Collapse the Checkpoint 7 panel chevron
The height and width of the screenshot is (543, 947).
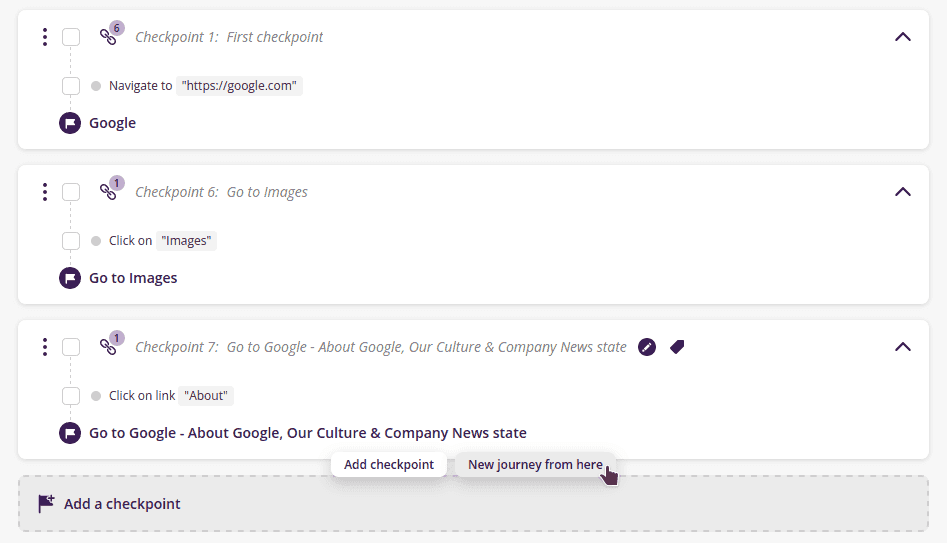click(902, 347)
